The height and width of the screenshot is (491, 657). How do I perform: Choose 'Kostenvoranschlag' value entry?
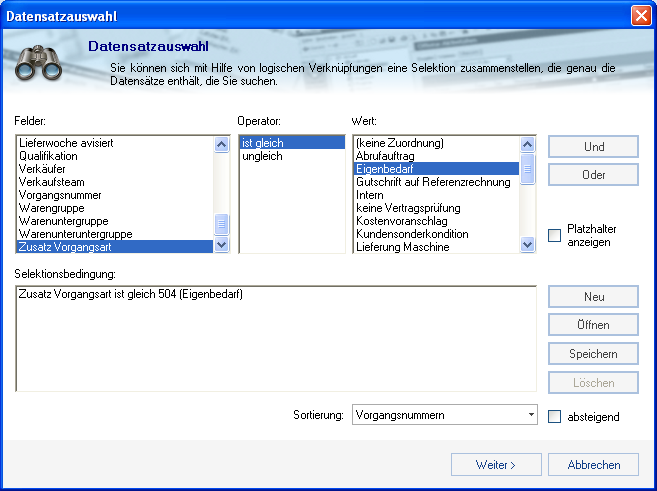click(x=398, y=221)
